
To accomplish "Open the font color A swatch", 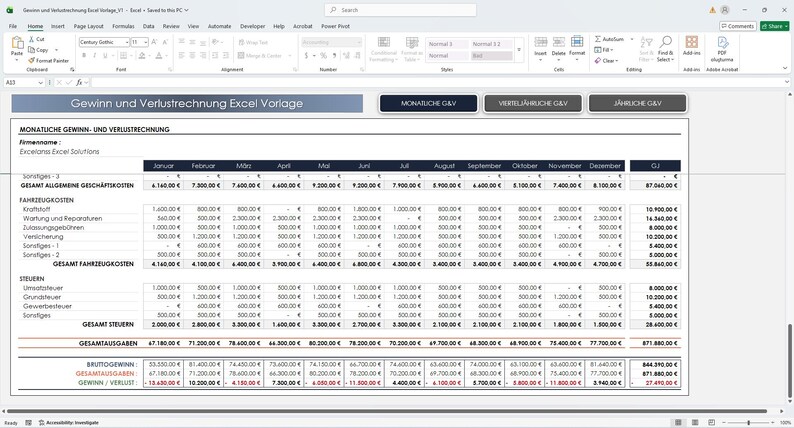I will 159,55.
